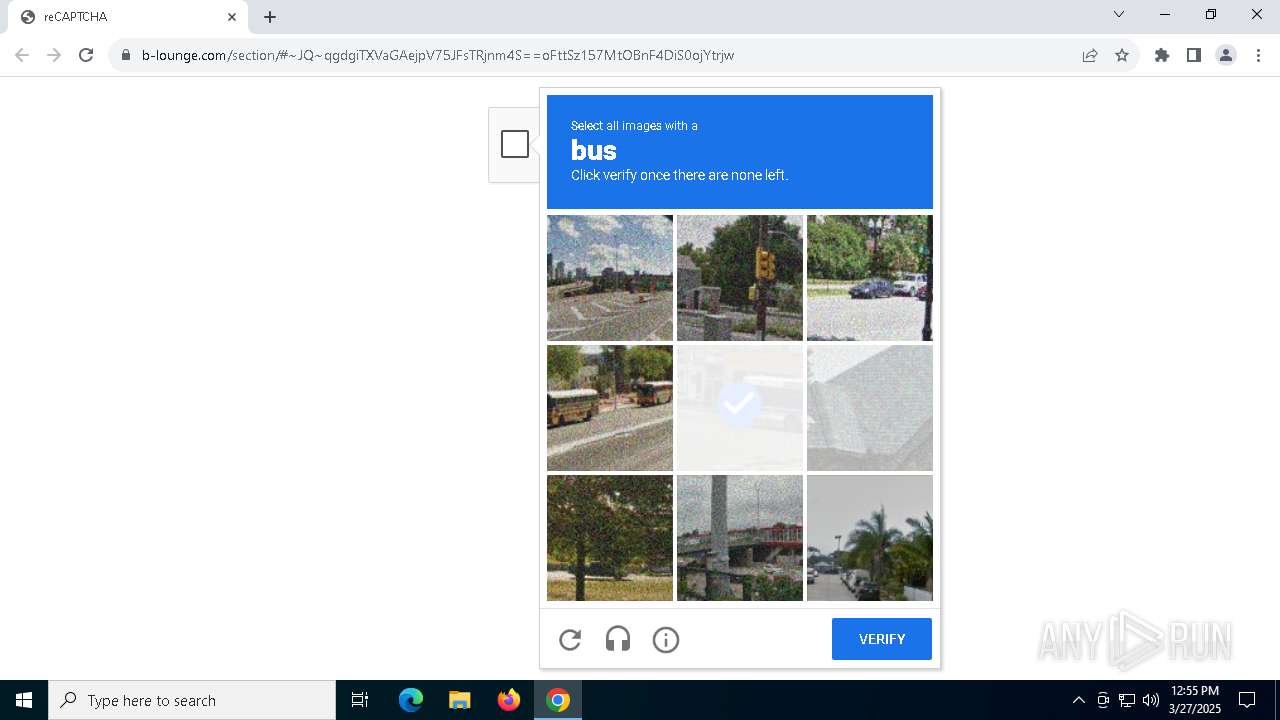The height and width of the screenshot is (720, 1280).
Task: Go back to previous page
Action: pyautogui.click(x=22, y=55)
